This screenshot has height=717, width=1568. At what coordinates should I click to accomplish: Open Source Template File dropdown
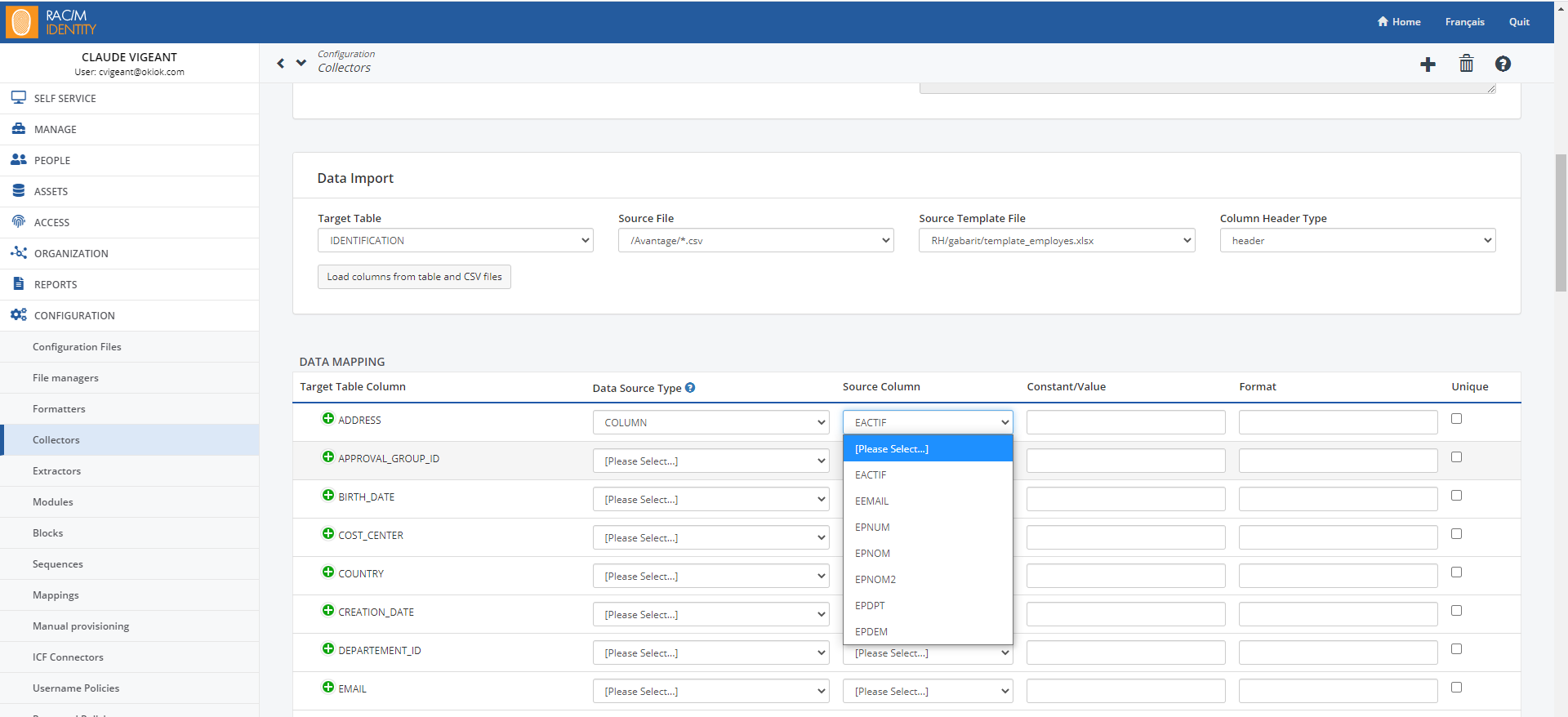click(1057, 240)
